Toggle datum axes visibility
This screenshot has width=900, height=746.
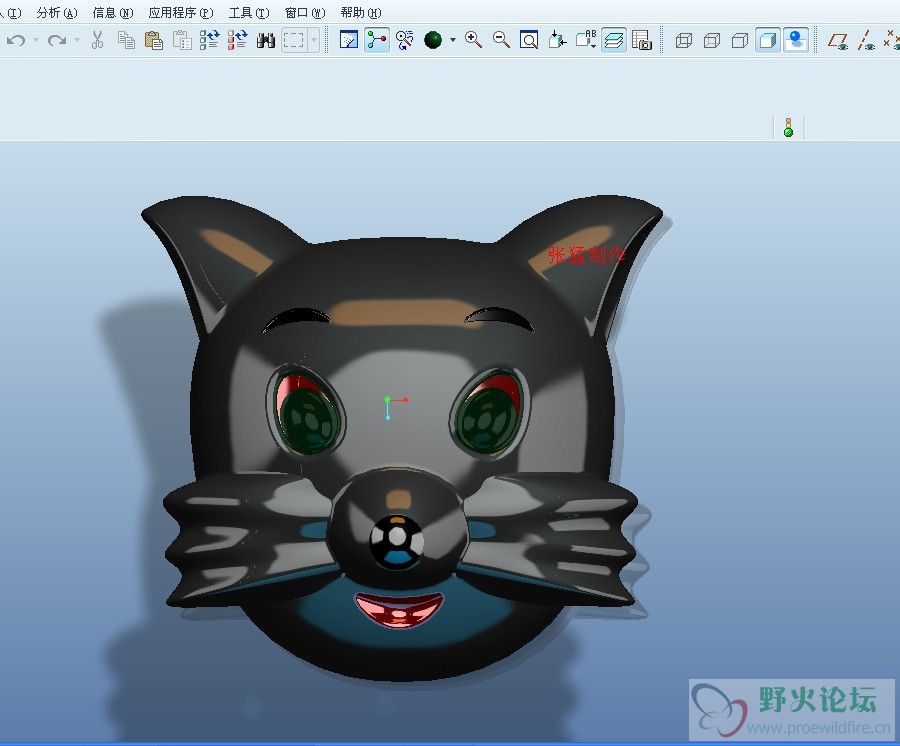[x=866, y=40]
